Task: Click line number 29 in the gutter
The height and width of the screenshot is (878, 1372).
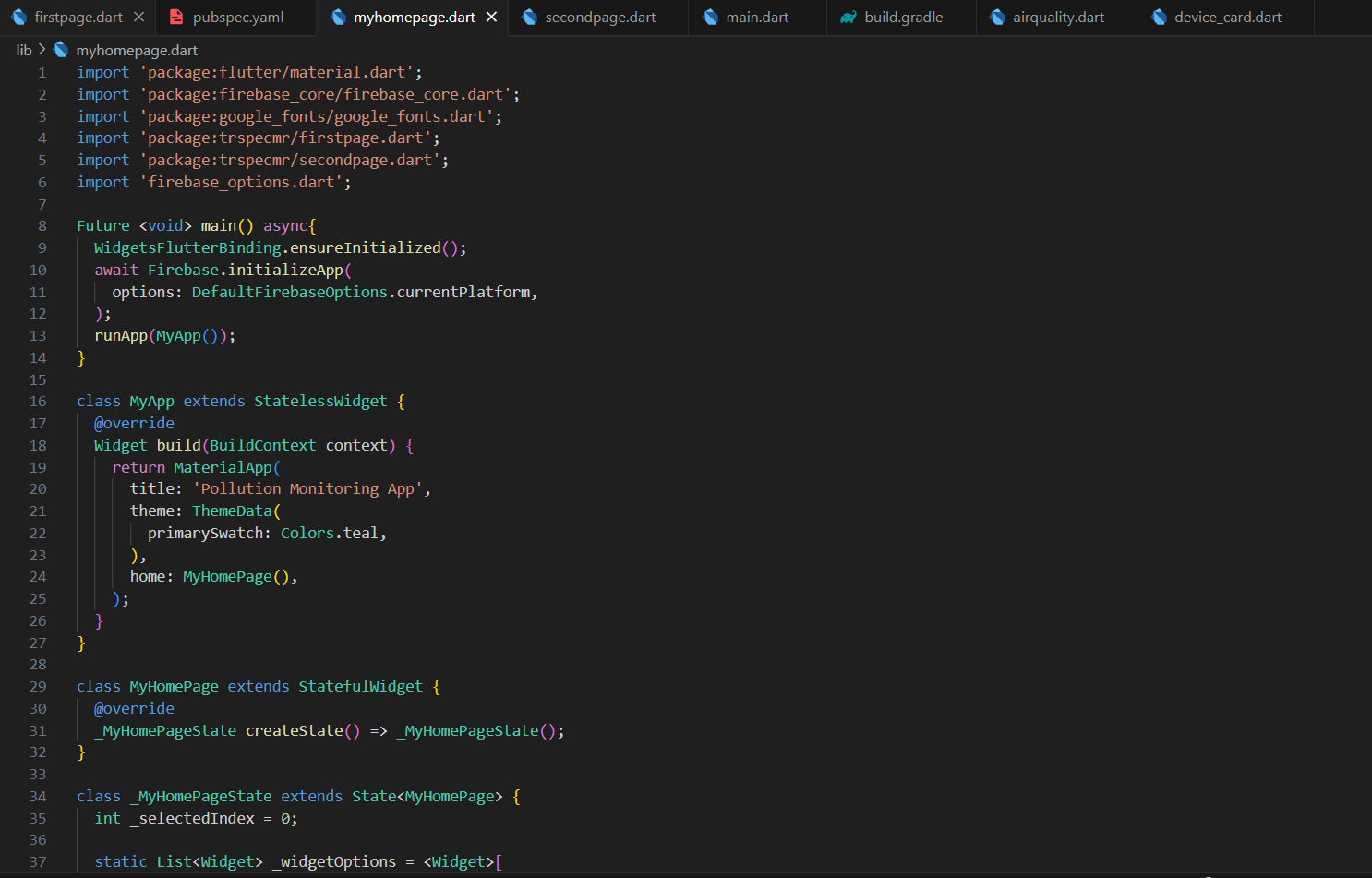Action: (x=38, y=687)
